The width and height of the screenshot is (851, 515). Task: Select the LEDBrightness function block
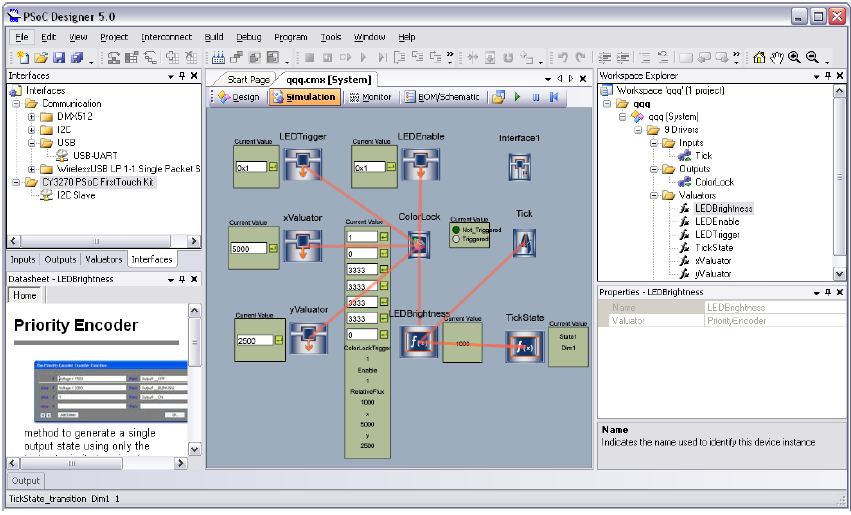click(x=418, y=341)
